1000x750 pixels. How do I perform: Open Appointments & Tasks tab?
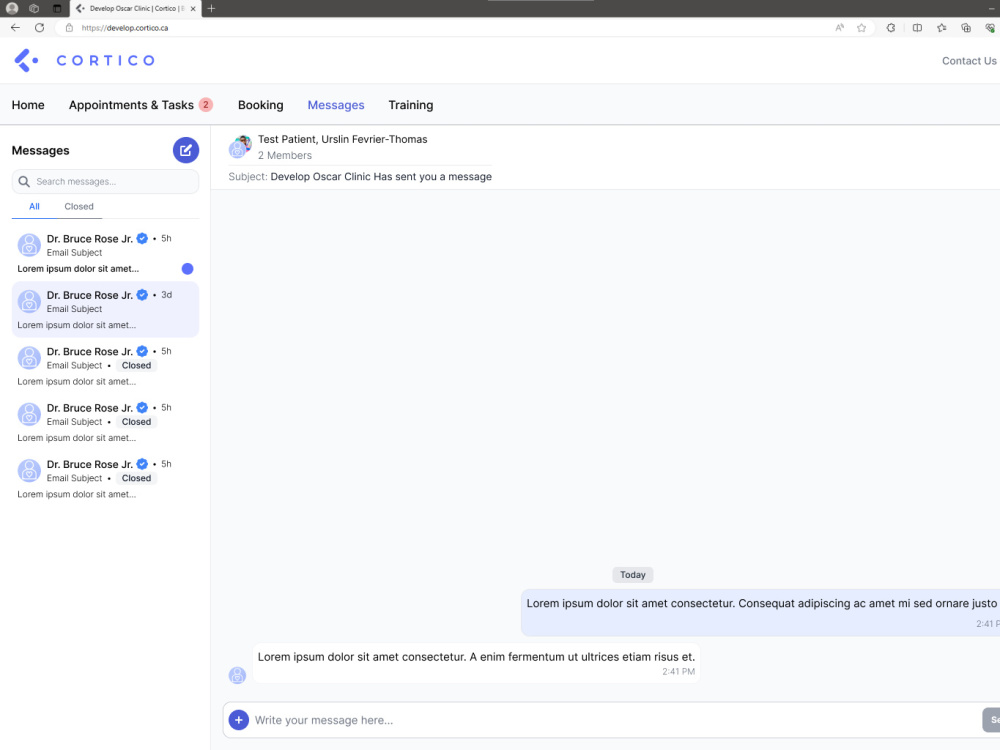pos(131,105)
